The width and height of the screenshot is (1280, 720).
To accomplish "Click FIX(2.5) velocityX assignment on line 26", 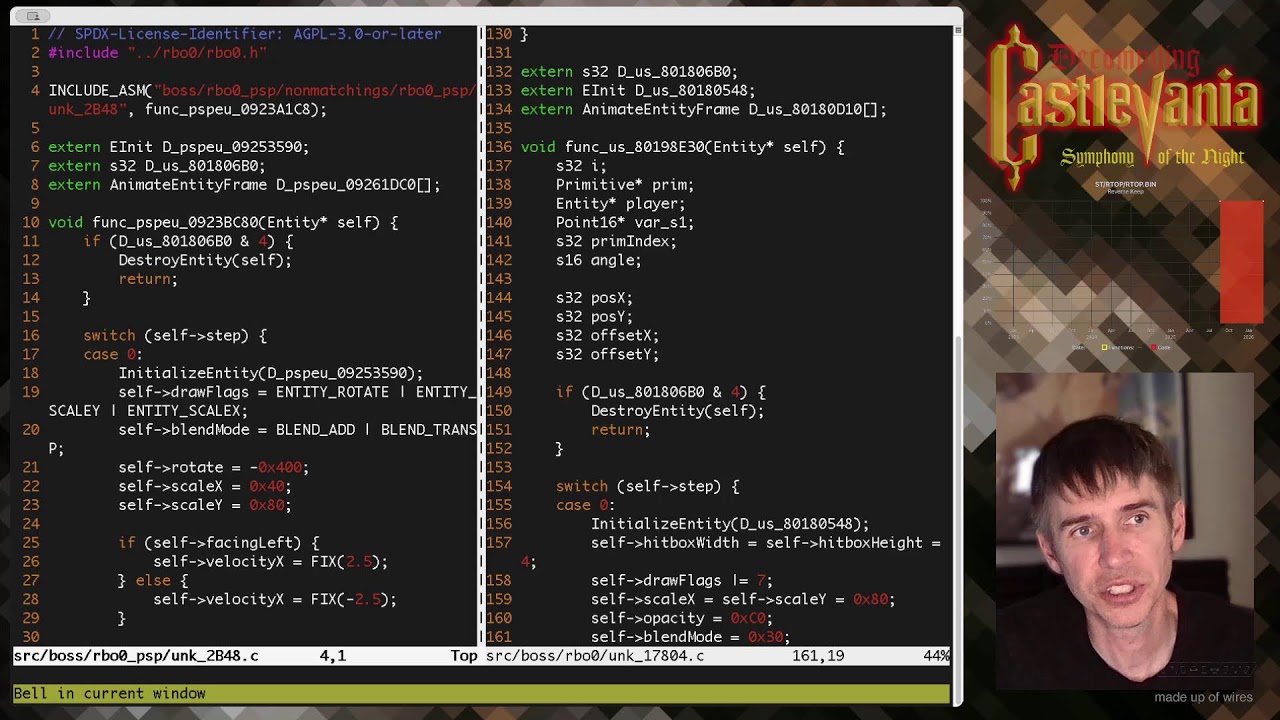I will coord(271,562).
